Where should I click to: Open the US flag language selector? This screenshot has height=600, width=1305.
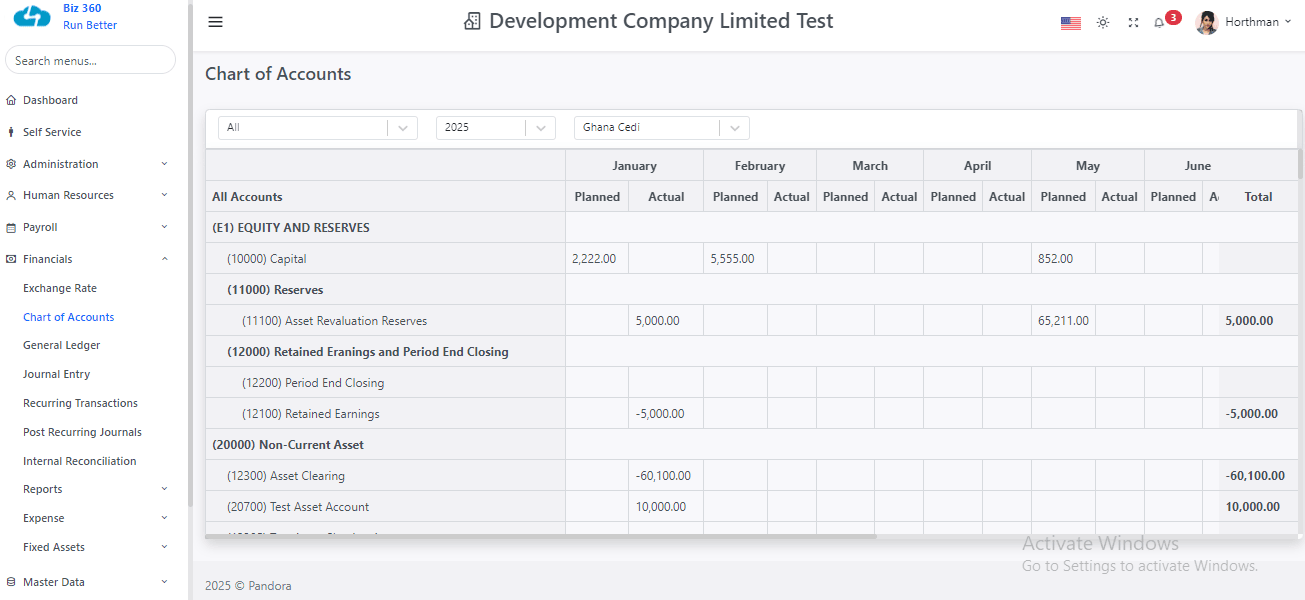click(1071, 23)
